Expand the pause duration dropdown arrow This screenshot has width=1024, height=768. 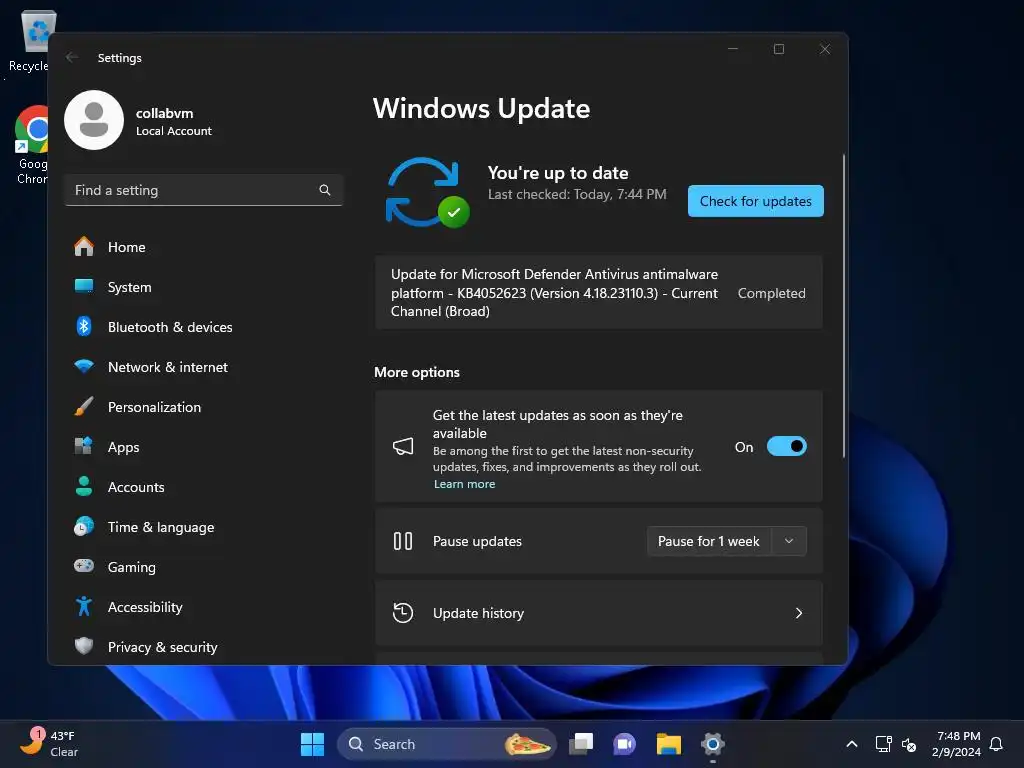pyautogui.click(x=789, y=541)
